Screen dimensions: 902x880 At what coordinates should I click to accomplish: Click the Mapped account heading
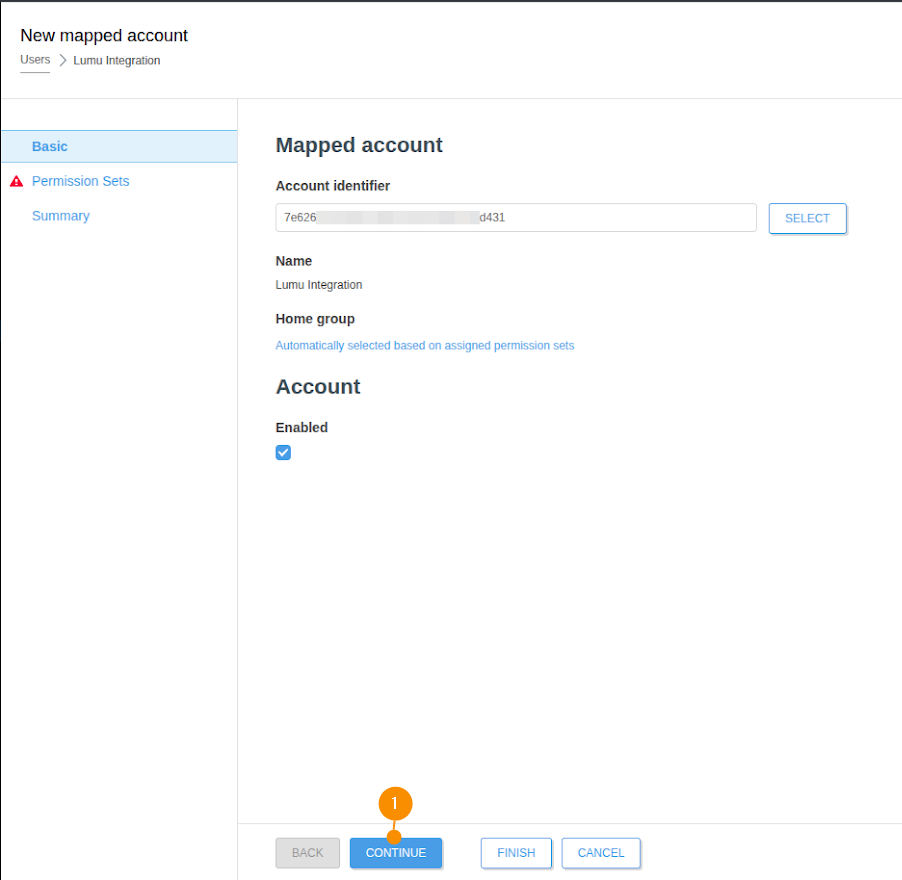[358, 145]
